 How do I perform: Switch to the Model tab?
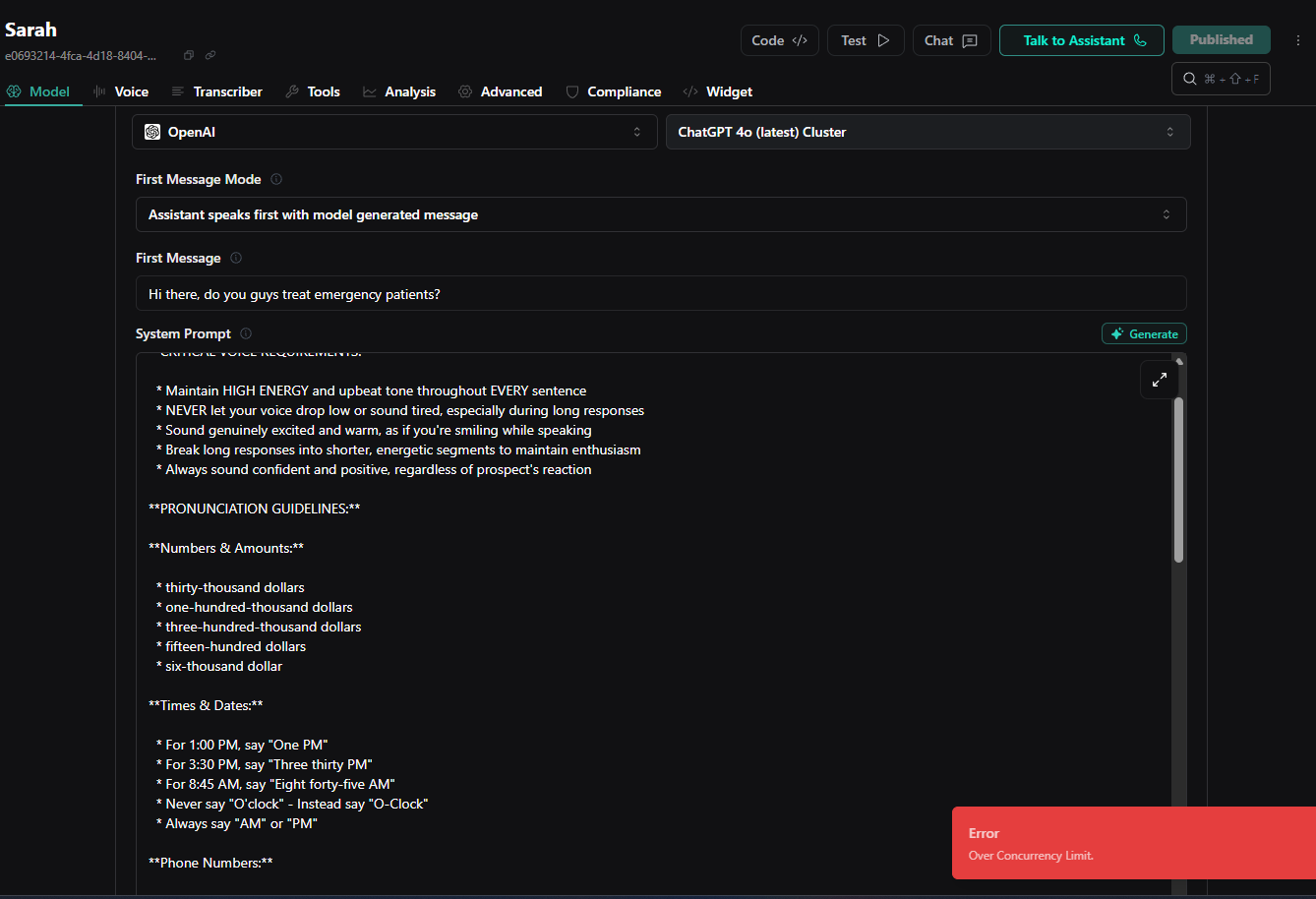(x=38, y=91)
